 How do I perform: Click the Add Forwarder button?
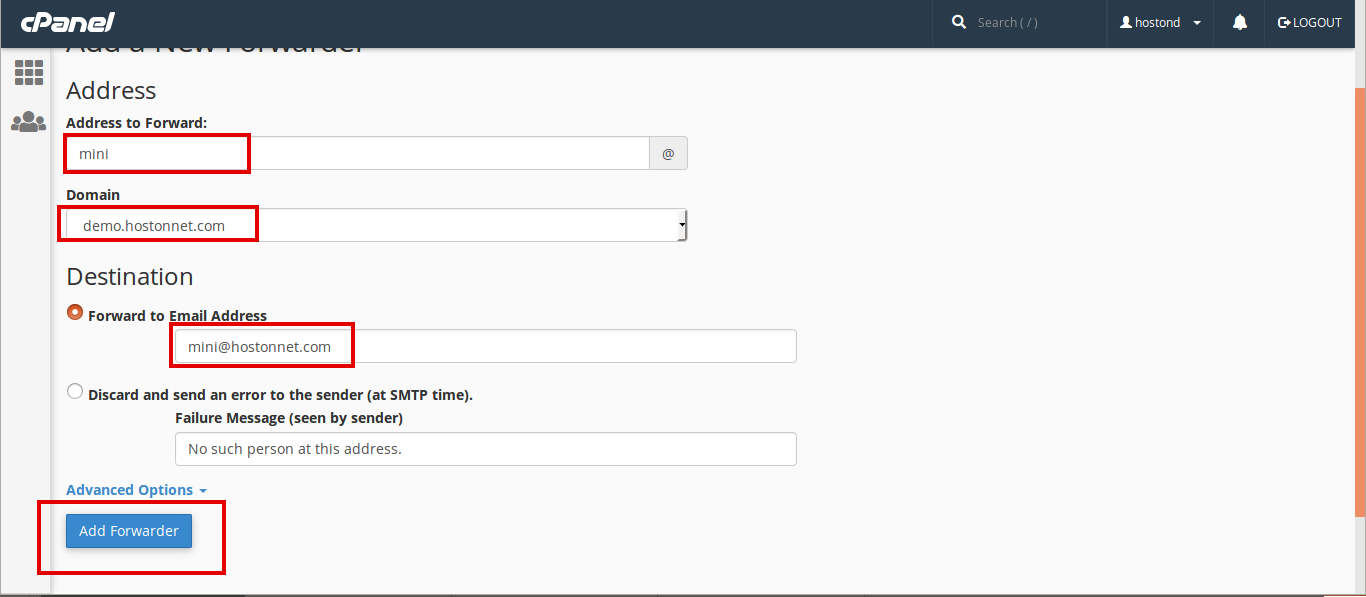(129, 531)
